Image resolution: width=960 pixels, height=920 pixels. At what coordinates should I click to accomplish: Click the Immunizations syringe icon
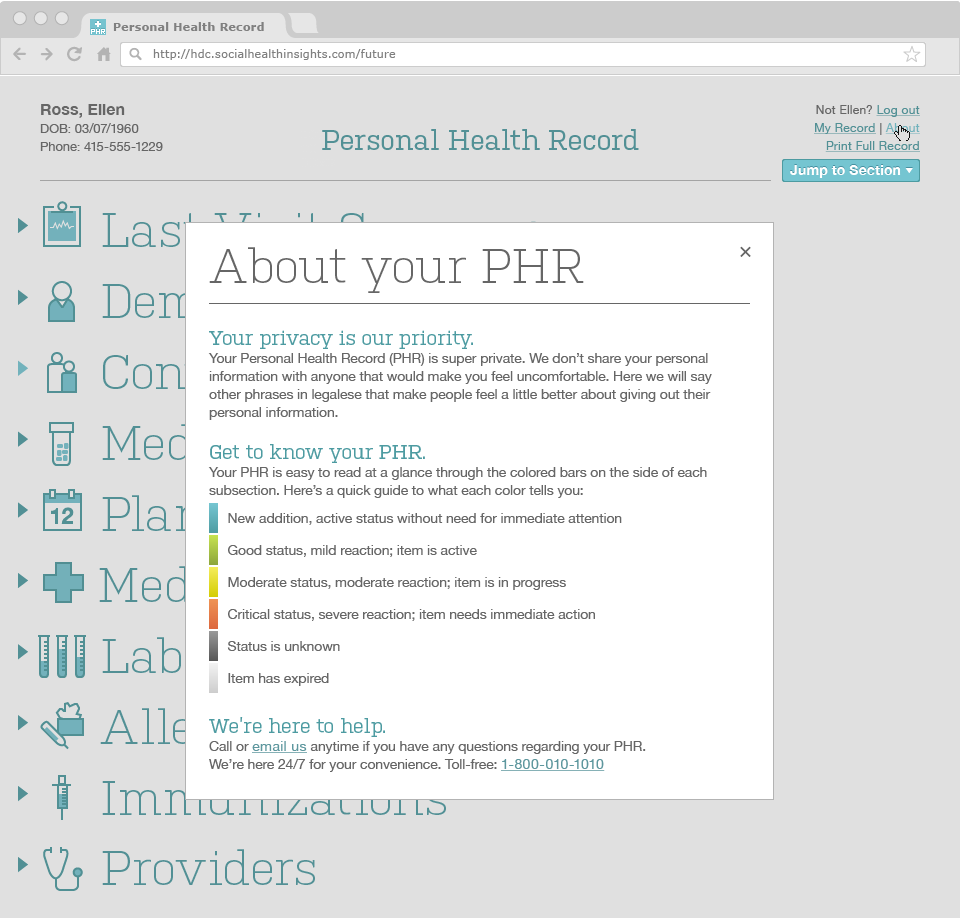[x=61, y=797]
